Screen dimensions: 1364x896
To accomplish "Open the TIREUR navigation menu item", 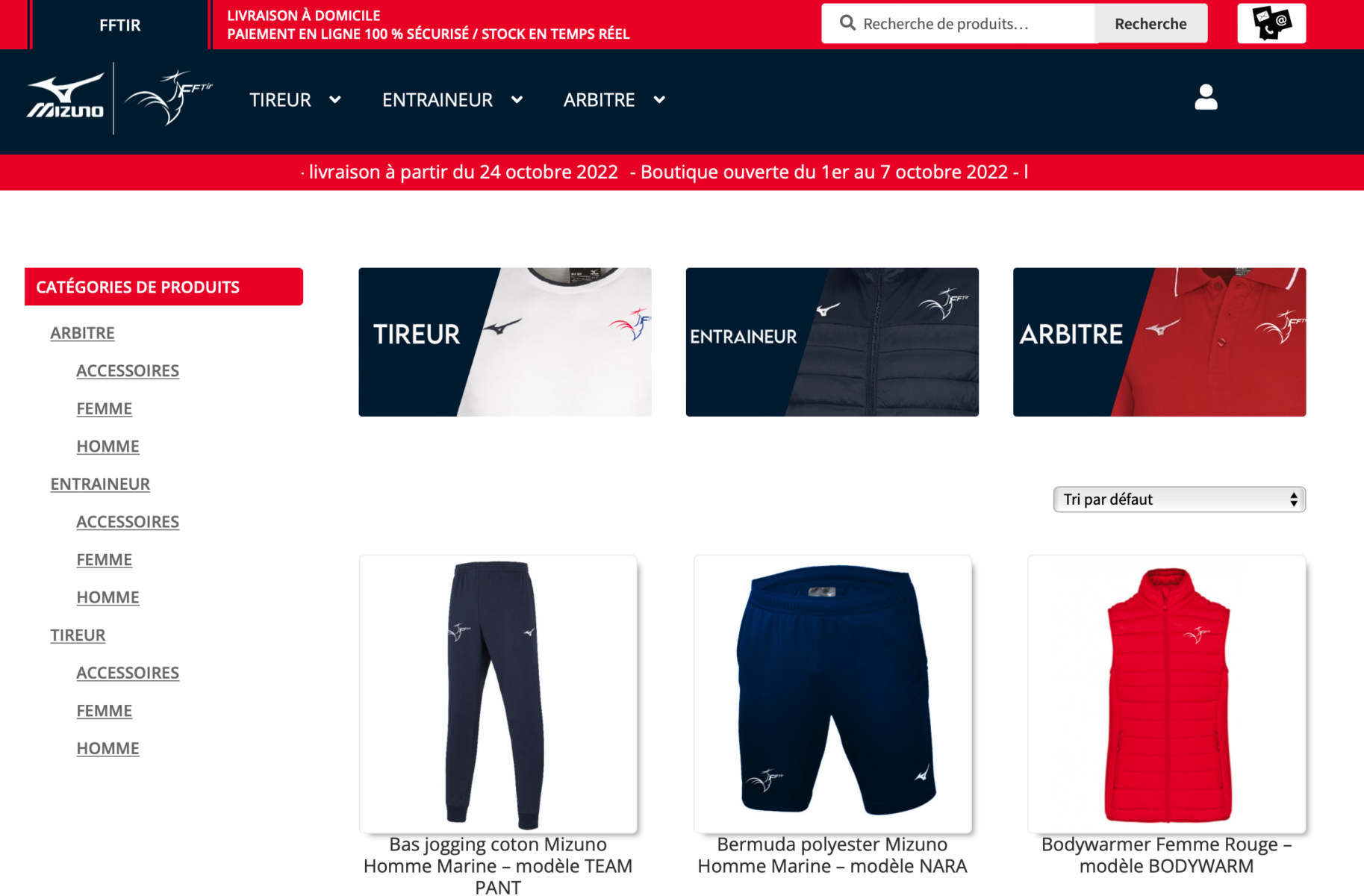I will [x=280, y=99].
